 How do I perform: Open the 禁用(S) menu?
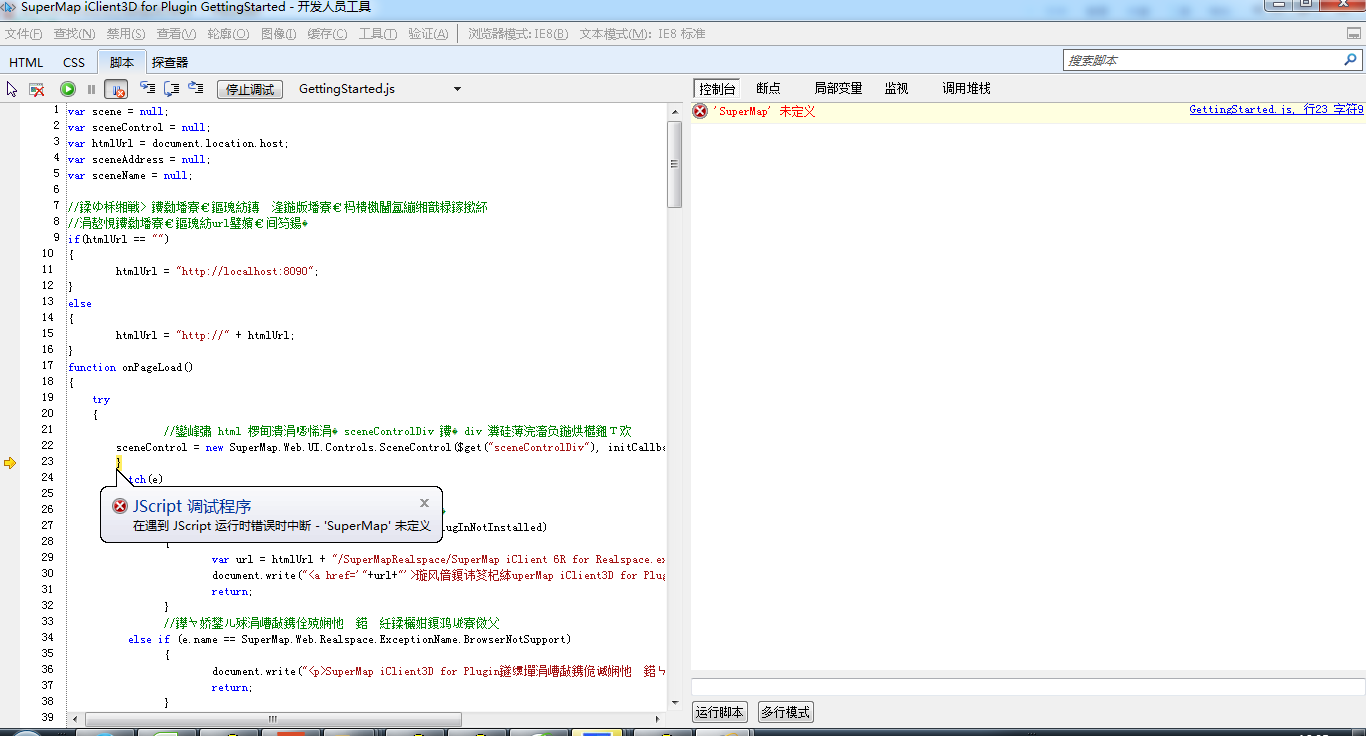point(126,34)
